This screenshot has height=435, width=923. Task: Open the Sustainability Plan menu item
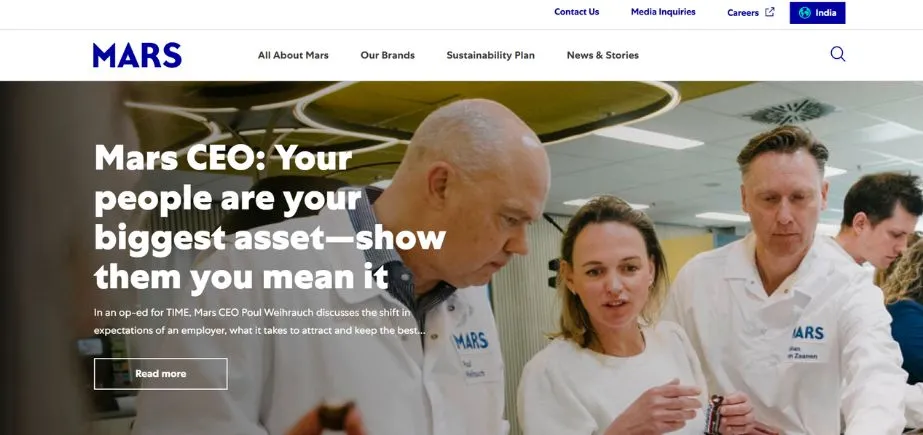tap(490, 55)
